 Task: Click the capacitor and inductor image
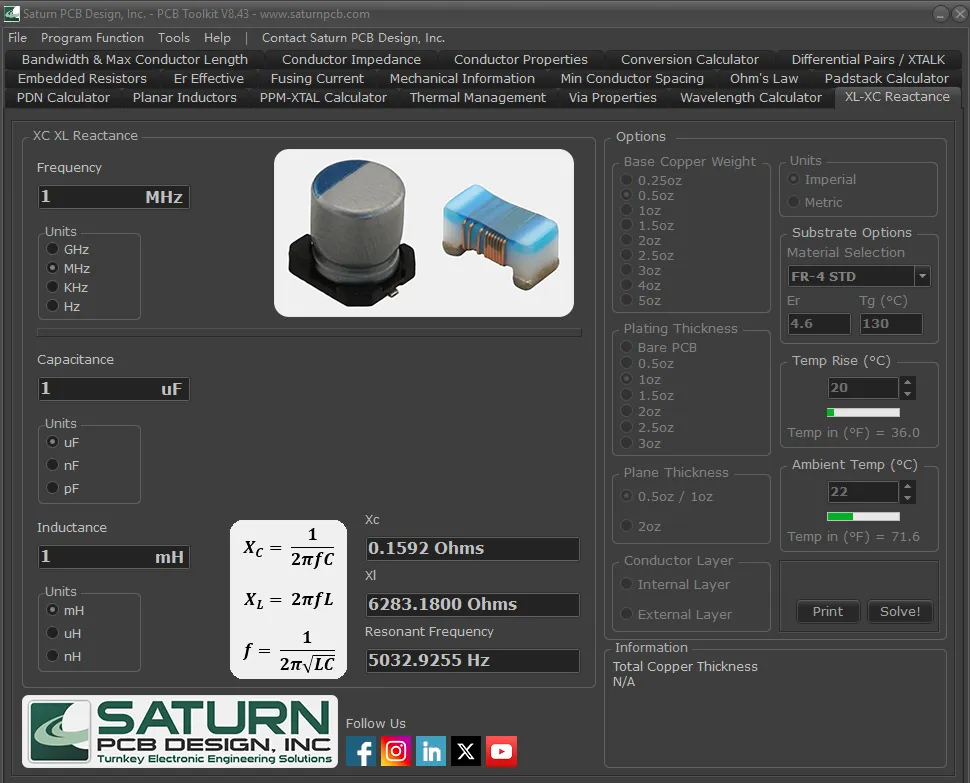pyautogui.click(x=424, y=233)
